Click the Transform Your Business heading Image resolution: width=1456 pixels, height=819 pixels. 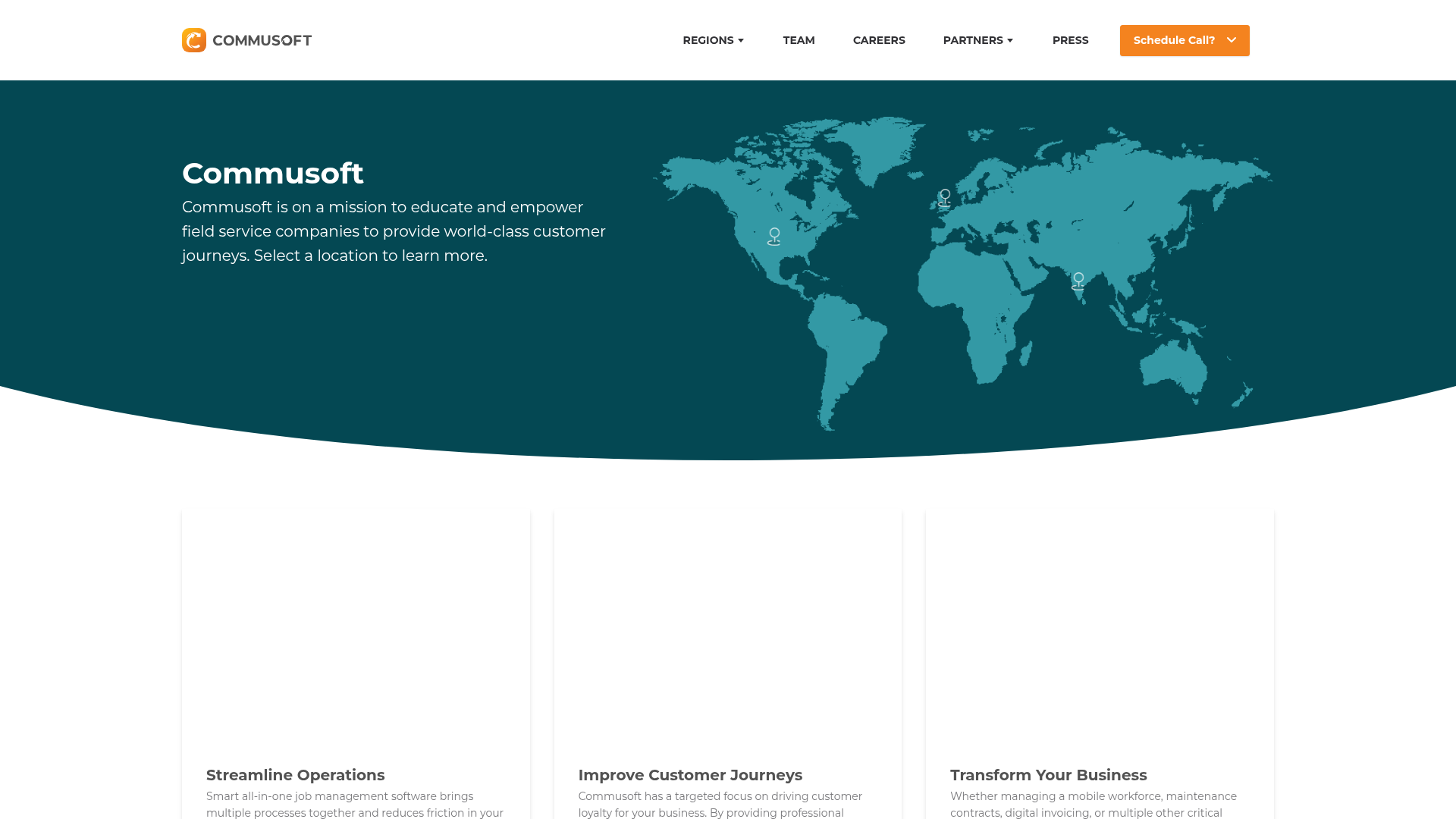[1049, 775]
